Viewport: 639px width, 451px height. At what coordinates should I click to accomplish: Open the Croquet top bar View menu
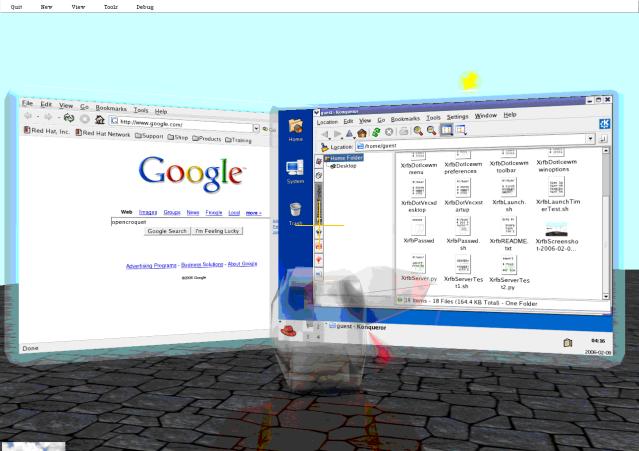(78, 7)
